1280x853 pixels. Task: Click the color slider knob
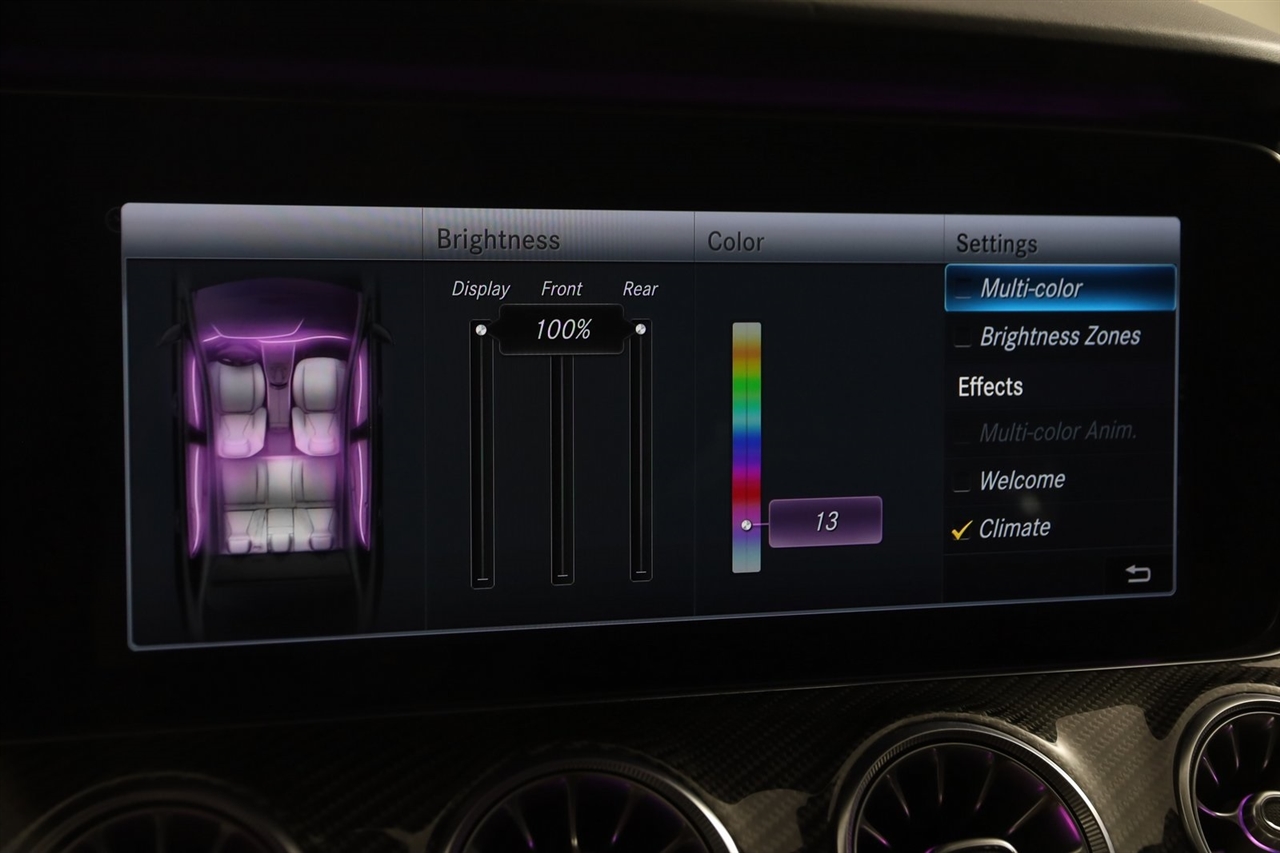coord(746,524)
